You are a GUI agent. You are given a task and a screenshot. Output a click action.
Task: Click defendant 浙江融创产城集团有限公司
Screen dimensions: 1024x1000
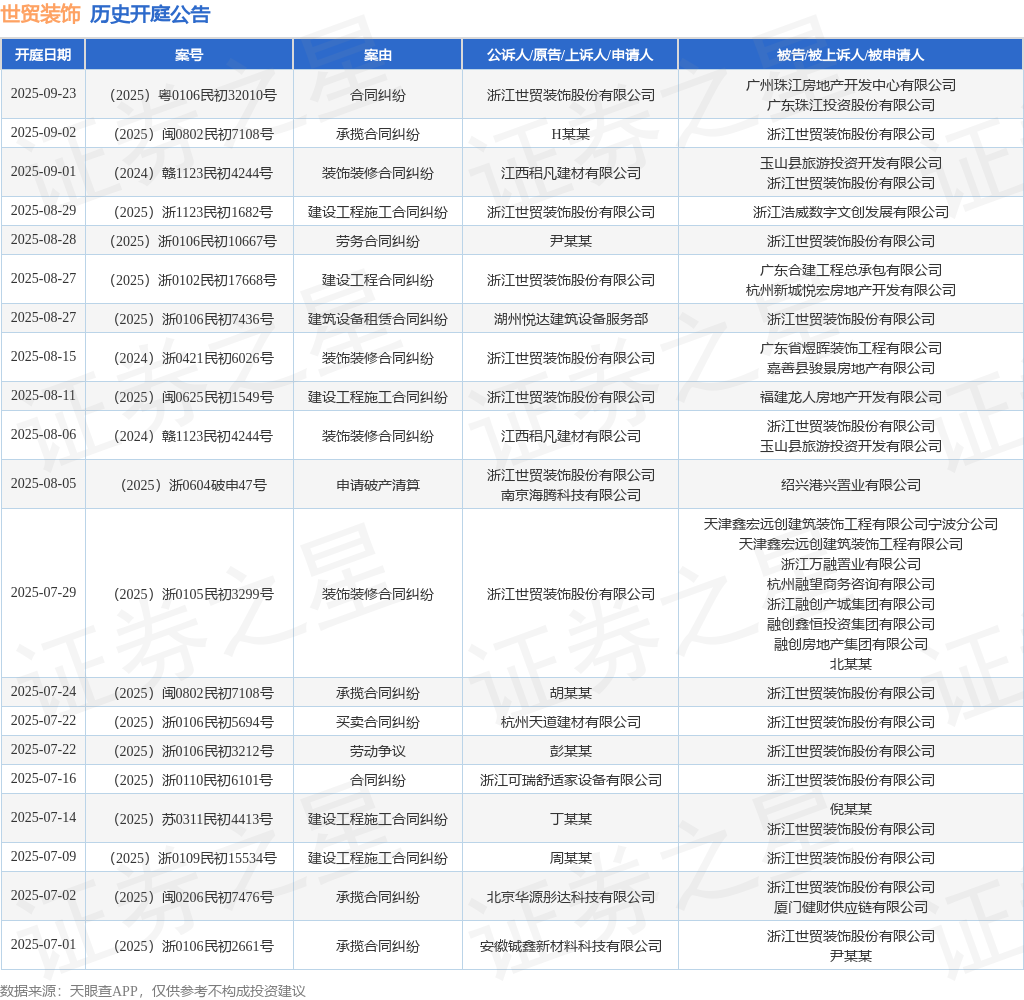[x=850, y=604]
